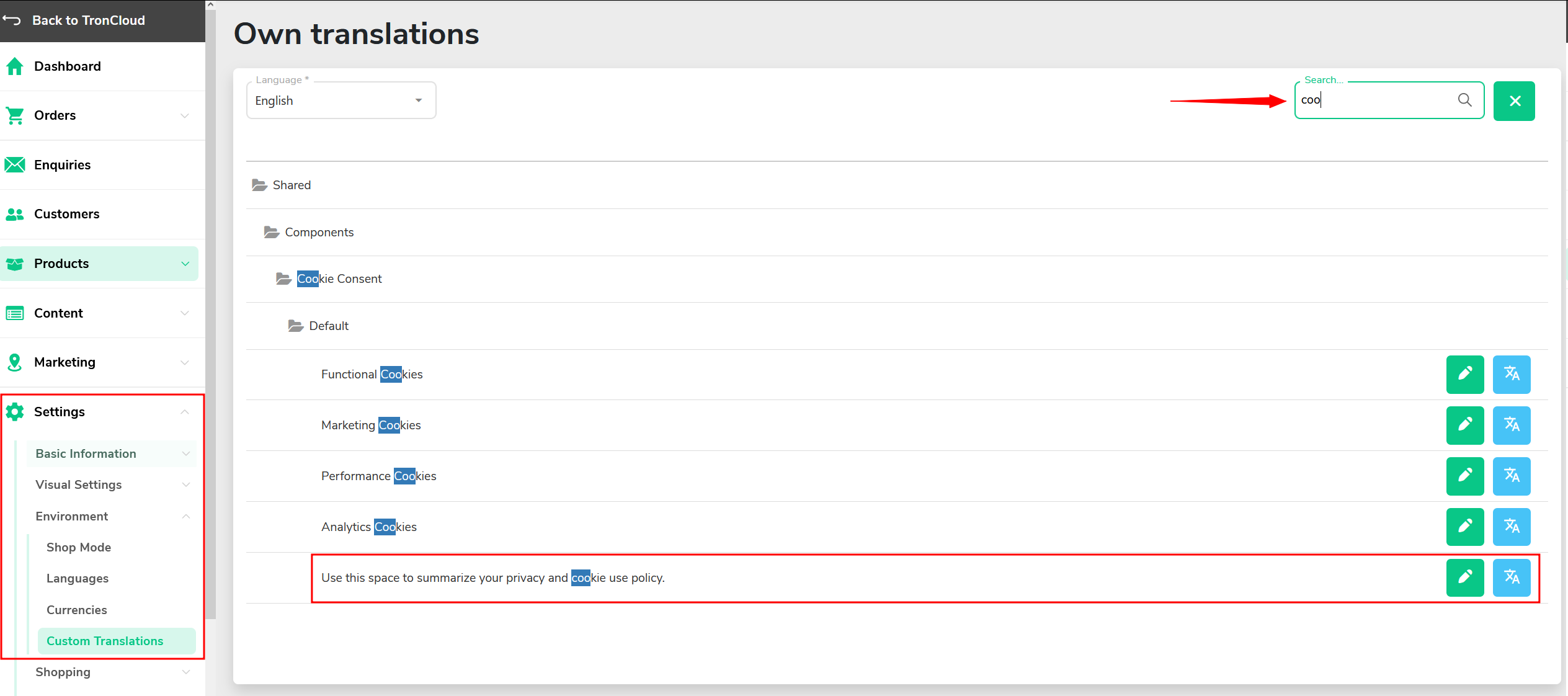Edit the privacy and cookie policy text

[1464, 578]
